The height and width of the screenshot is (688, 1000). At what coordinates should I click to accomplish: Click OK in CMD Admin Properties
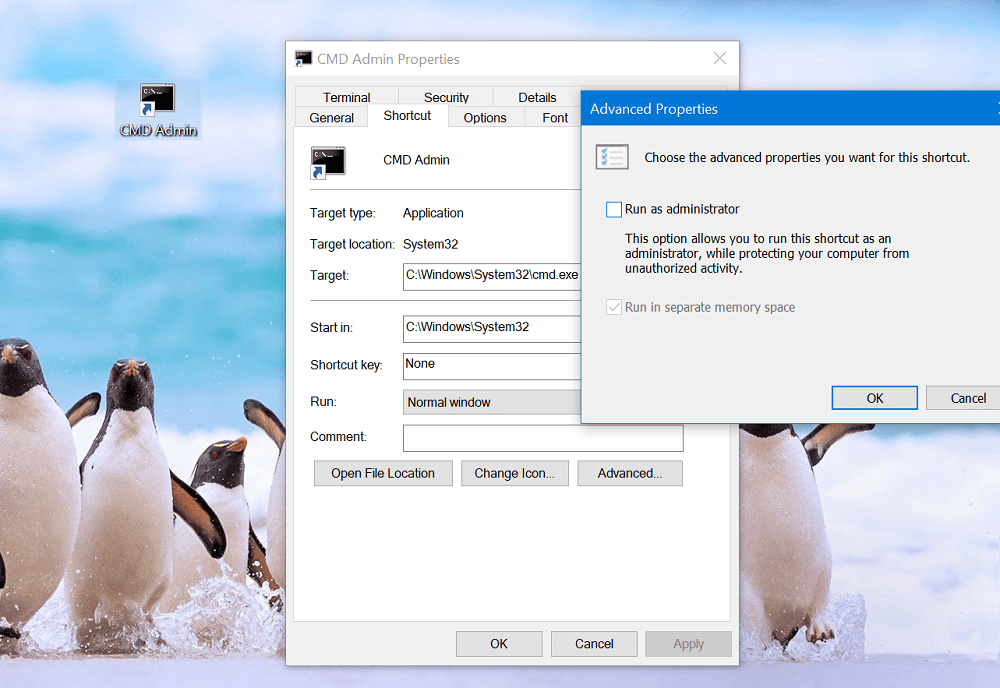[499, 643]
